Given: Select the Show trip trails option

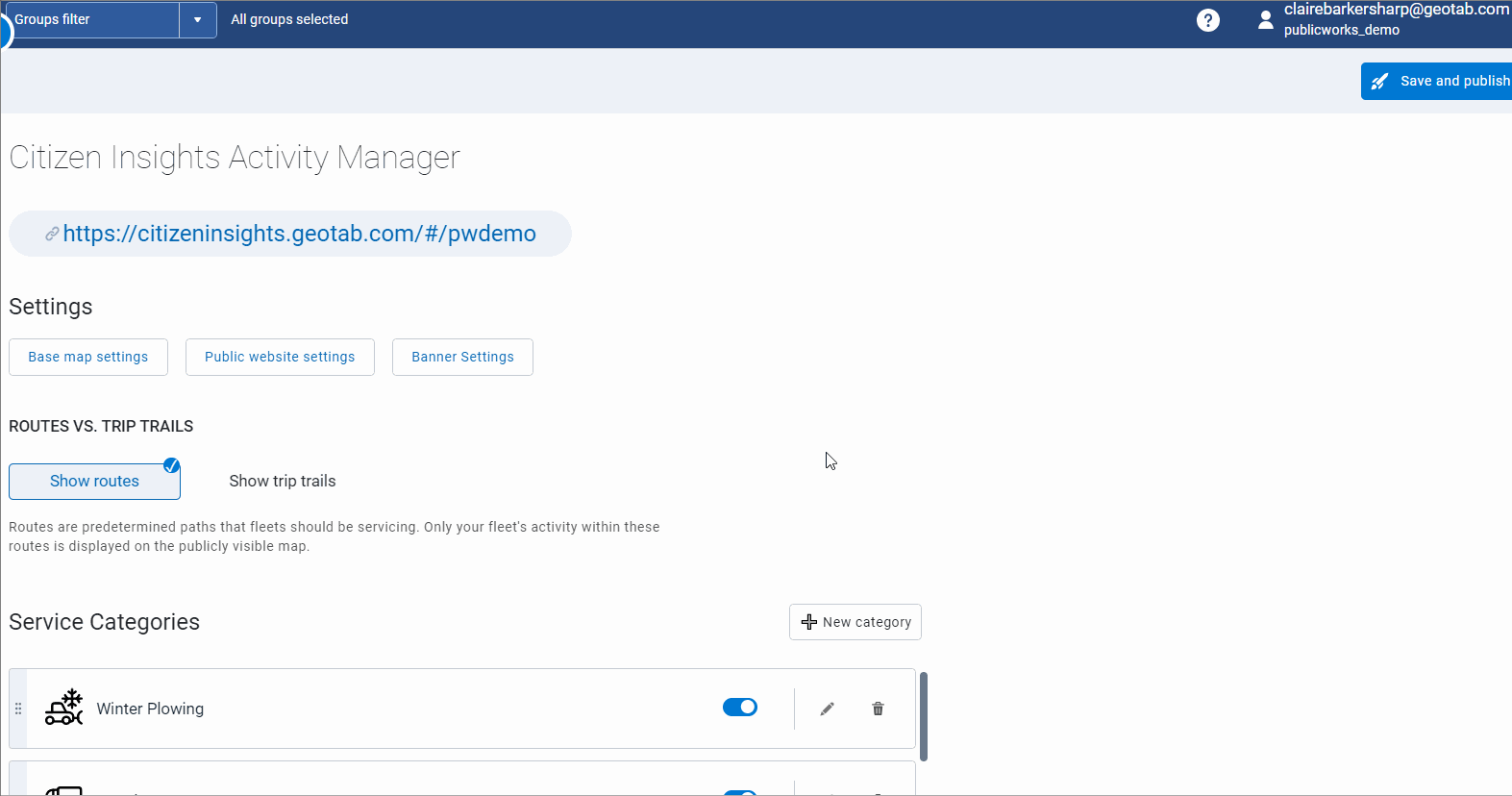Looking at the screenshot, I should 283,481.
